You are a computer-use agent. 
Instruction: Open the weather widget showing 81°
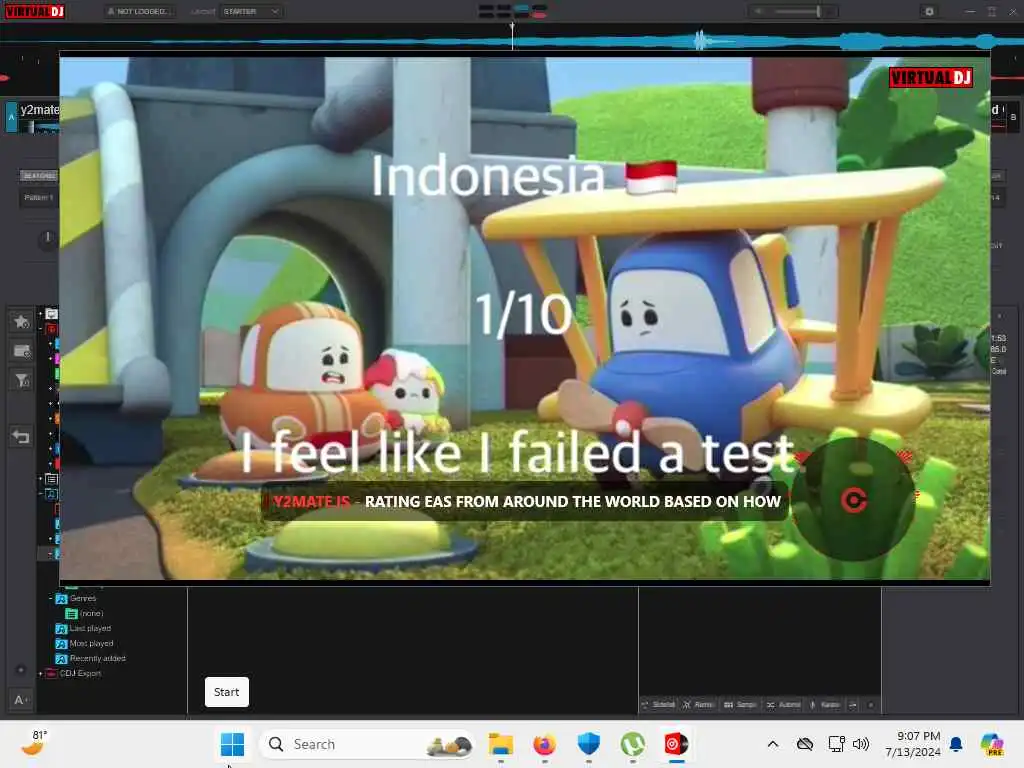[x=35, y=743]
